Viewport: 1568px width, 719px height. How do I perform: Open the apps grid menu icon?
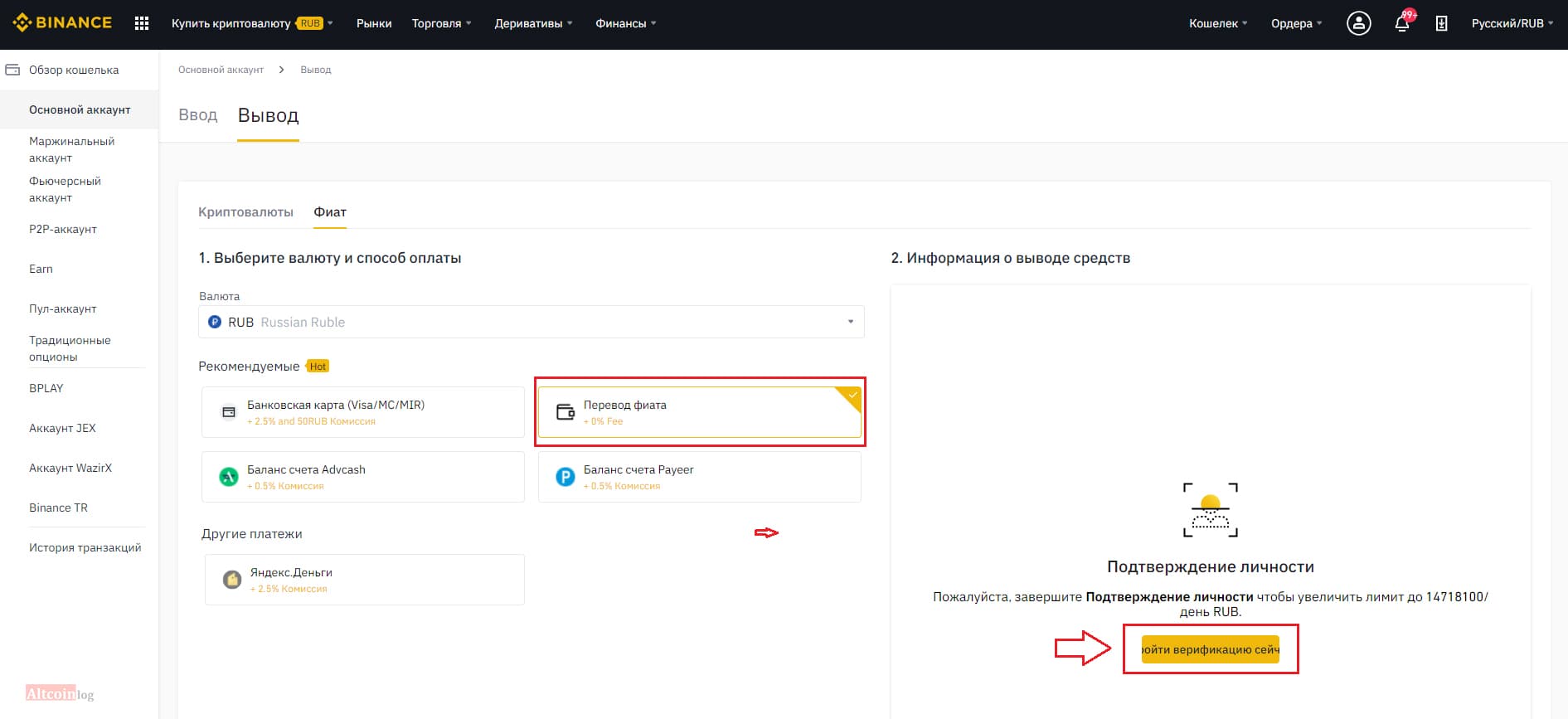(142, 23)
